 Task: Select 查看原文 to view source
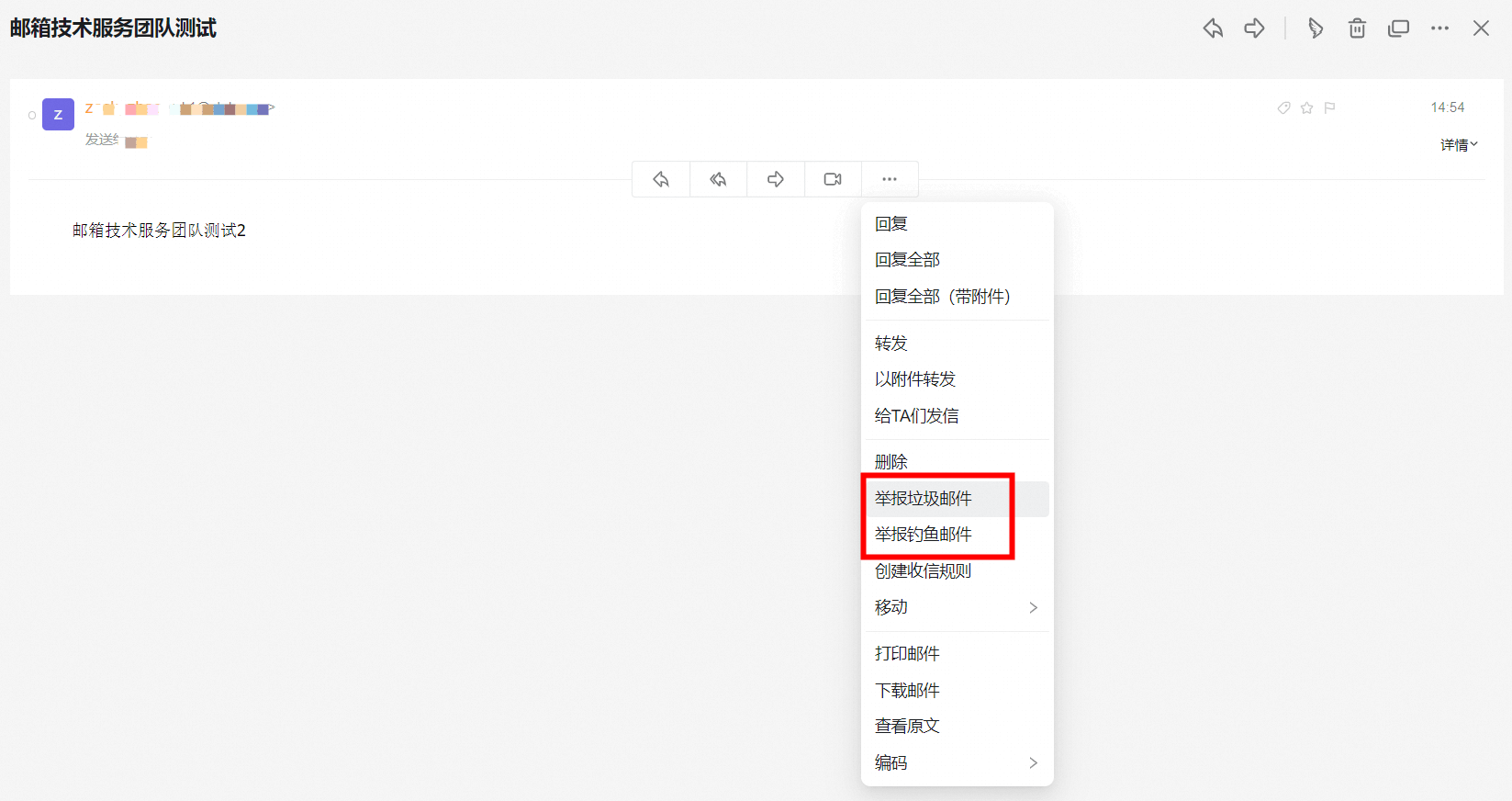point(957,726)
